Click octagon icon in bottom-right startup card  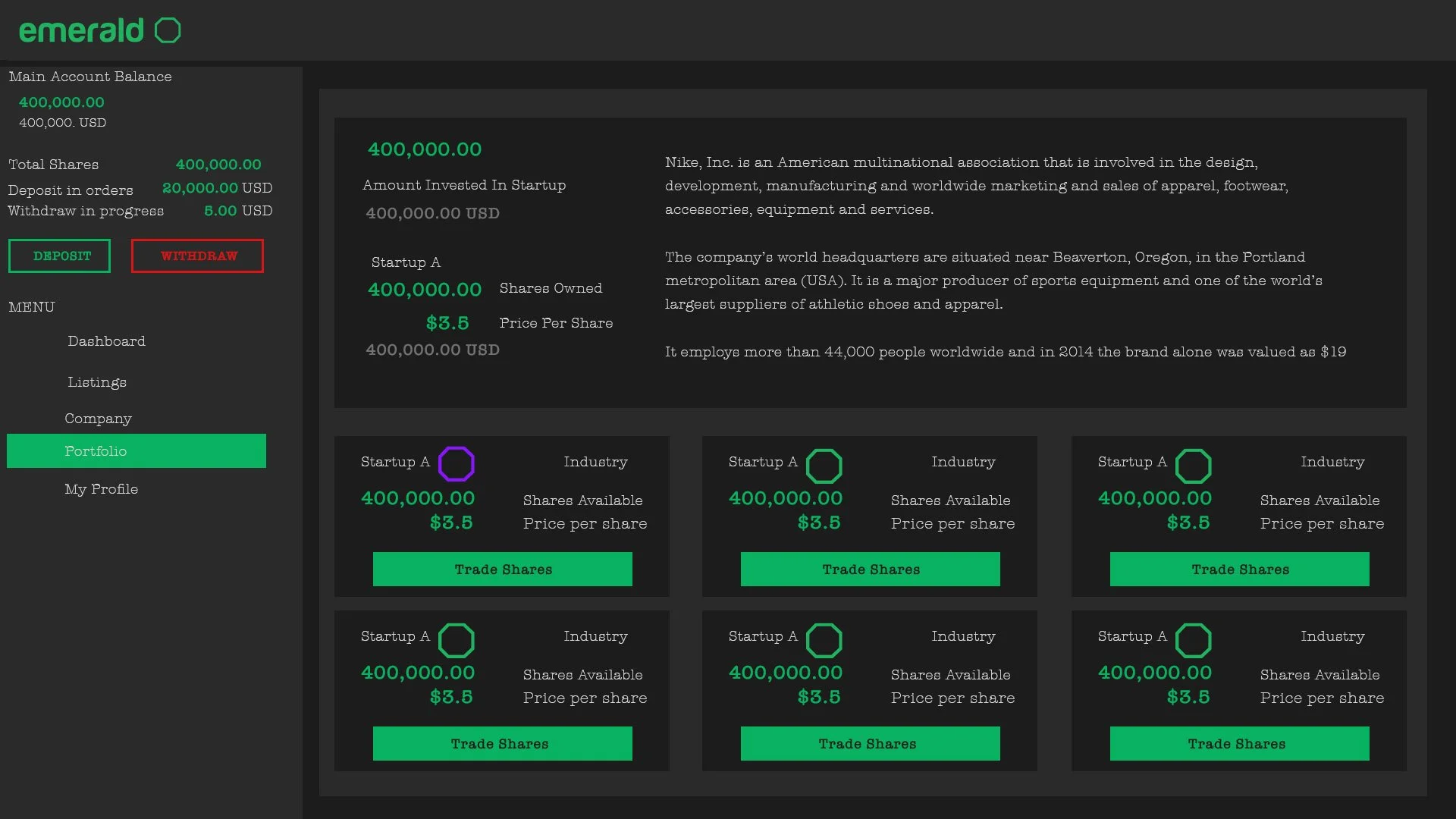(x=1193, y=640)
